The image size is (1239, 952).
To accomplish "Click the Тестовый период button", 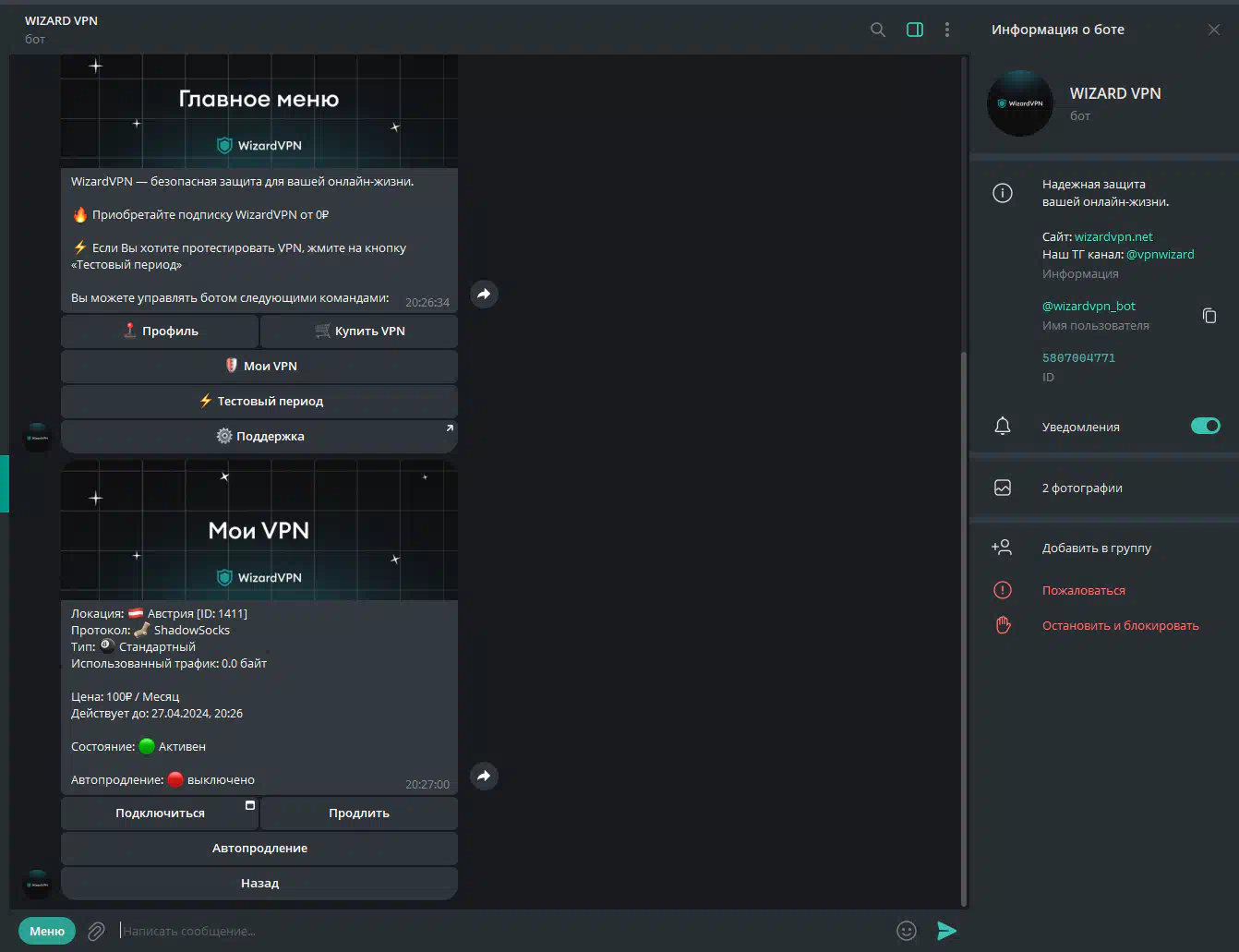I will coord(259,401).
